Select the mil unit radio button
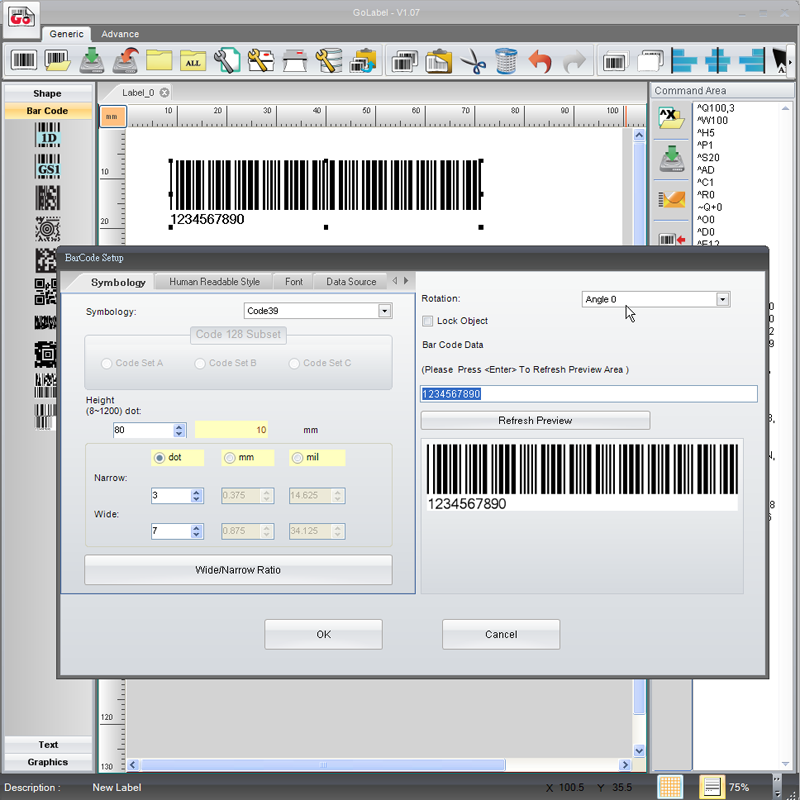 point(298,458)
